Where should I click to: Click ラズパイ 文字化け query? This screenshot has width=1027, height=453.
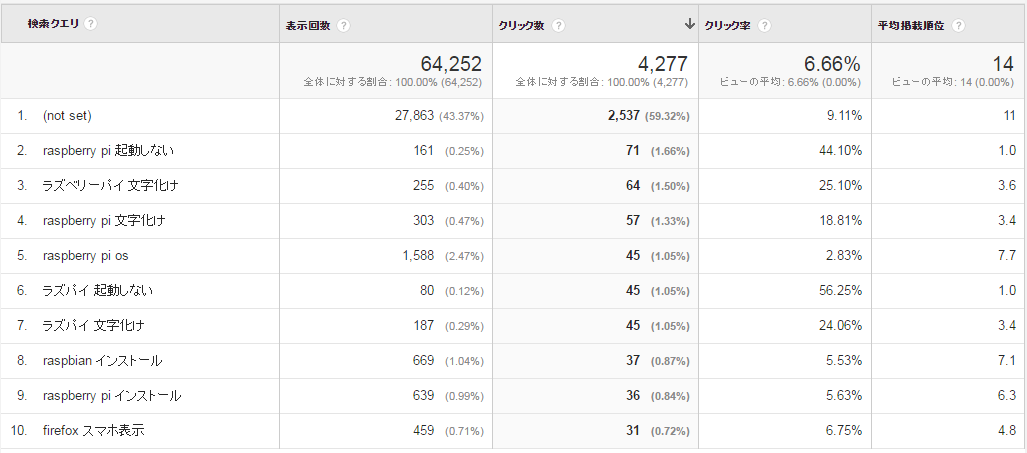[x=93, y=325]
